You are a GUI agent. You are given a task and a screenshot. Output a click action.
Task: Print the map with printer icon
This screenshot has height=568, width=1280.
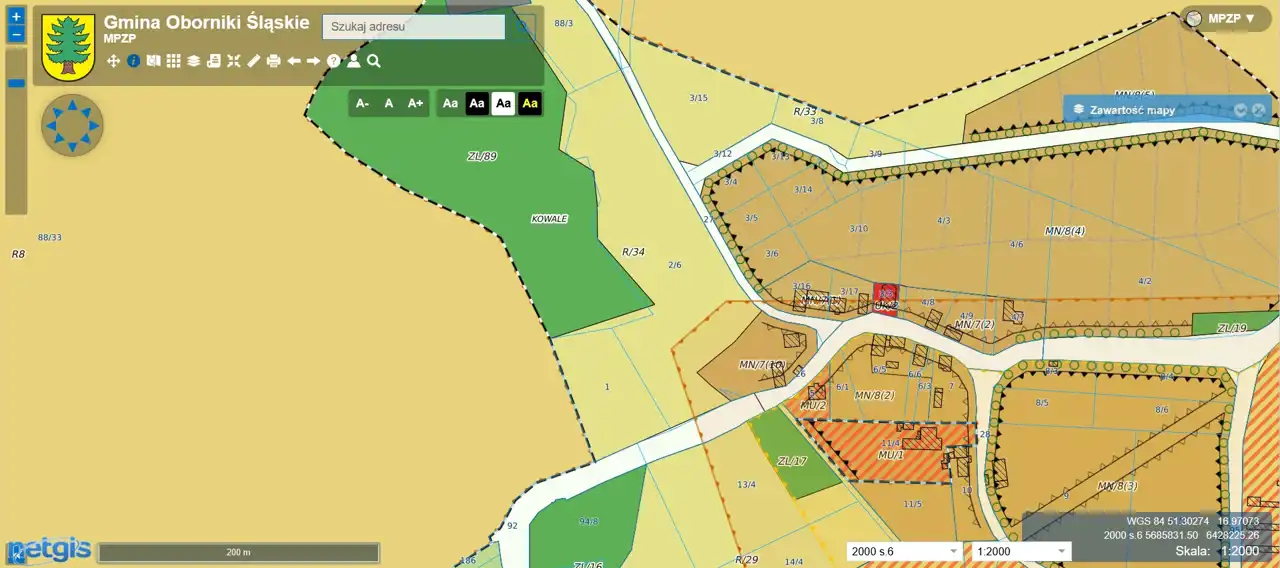pos(273,61)
